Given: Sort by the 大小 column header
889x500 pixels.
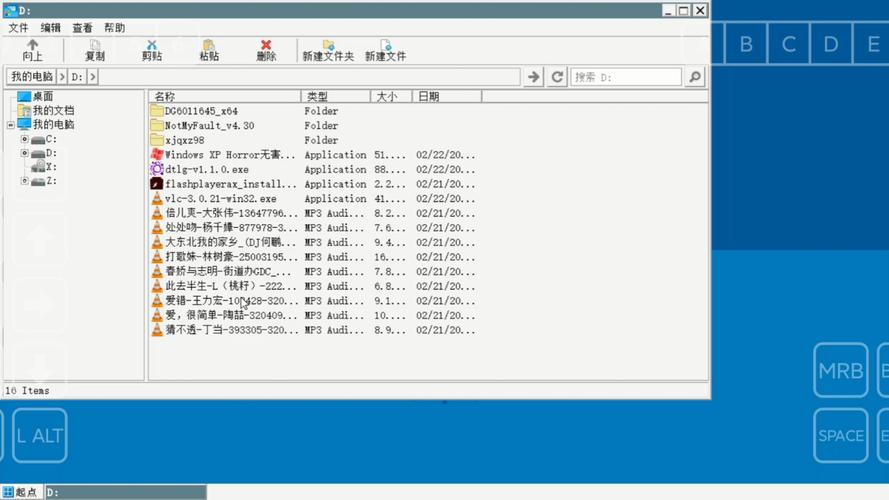Looking at the screenshot, I should 391,96.
